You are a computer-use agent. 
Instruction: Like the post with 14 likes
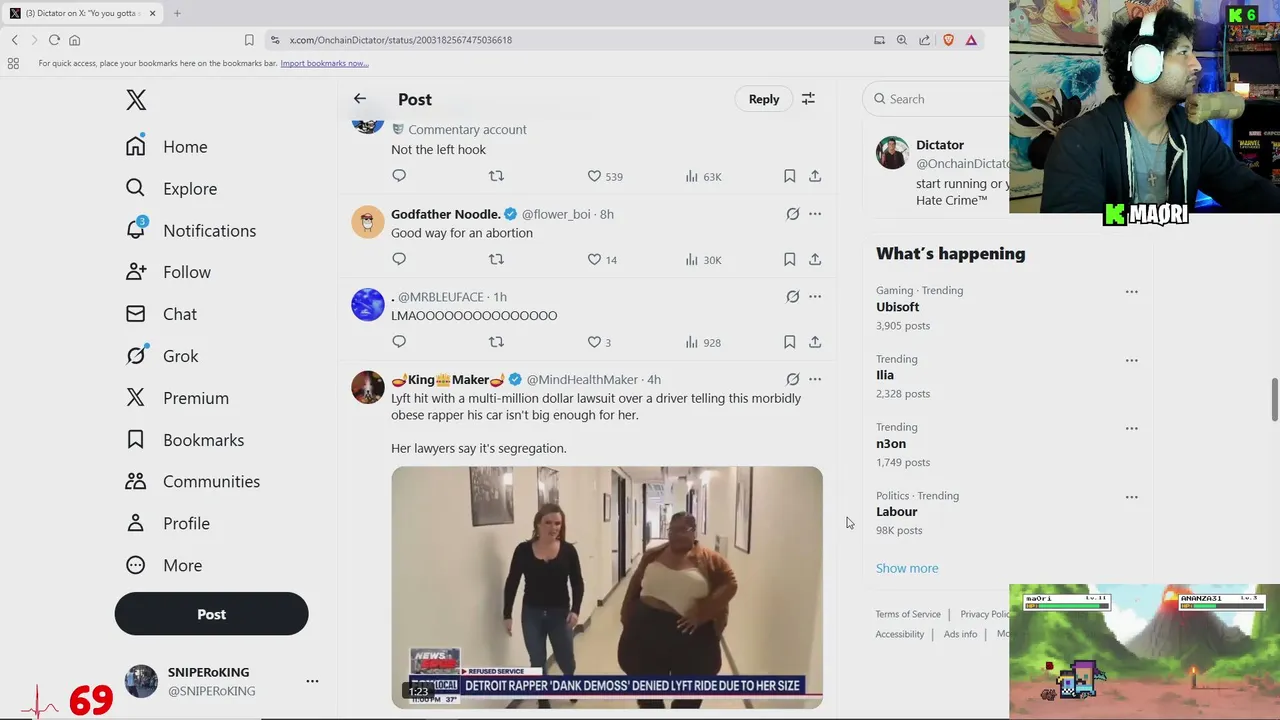(x=602, y=259)
